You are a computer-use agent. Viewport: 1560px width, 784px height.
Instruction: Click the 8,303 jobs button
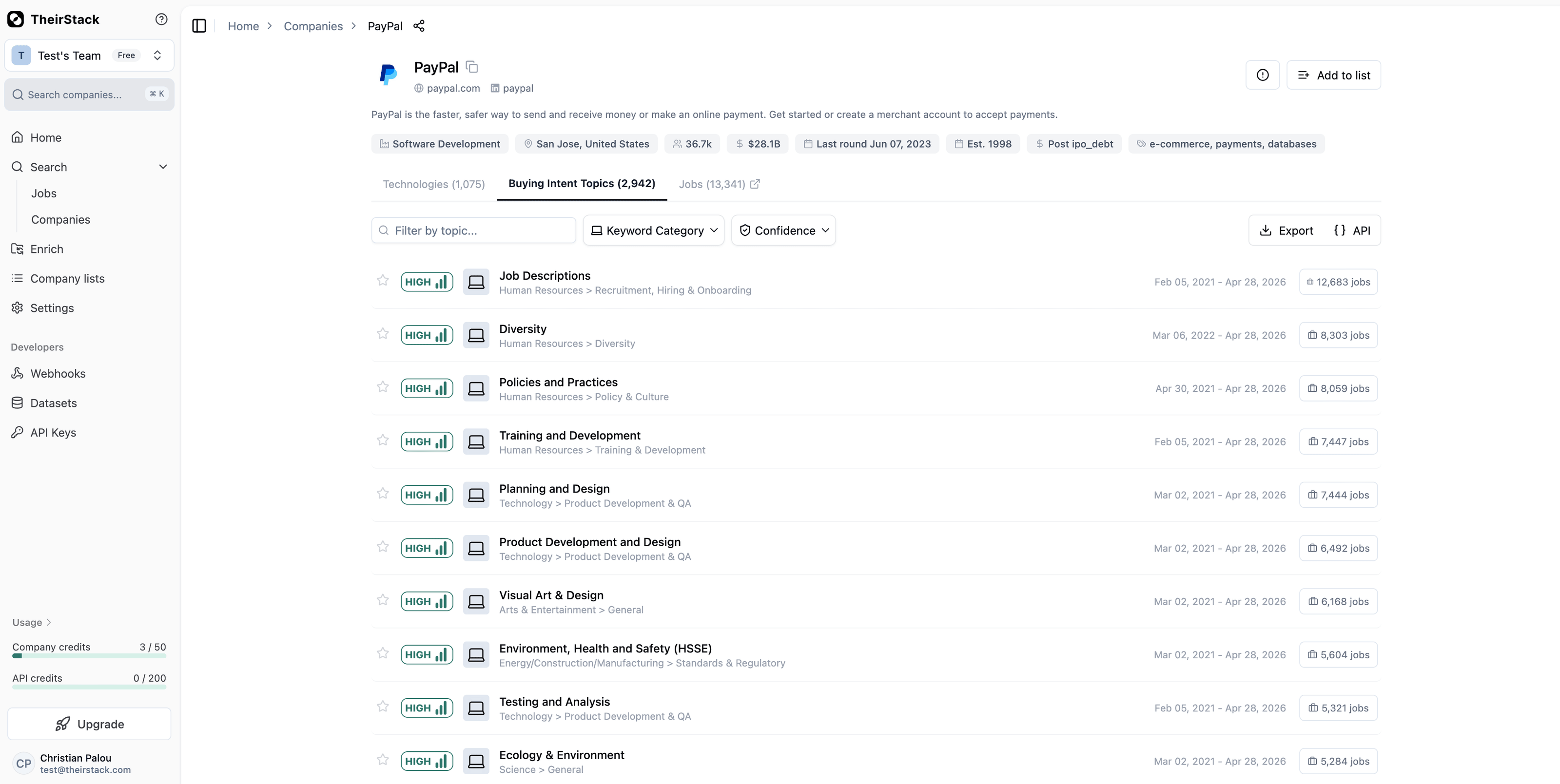click(1338, 335)
